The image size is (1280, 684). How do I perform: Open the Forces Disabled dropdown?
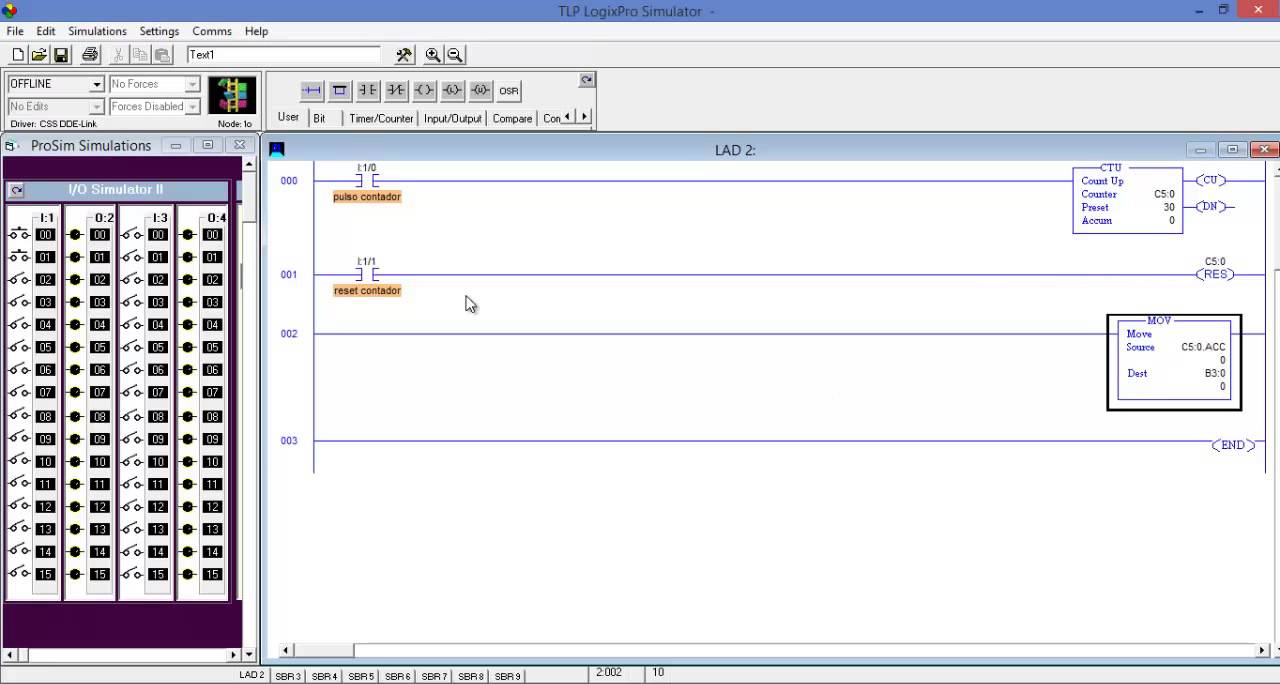(x=192, y=107)
